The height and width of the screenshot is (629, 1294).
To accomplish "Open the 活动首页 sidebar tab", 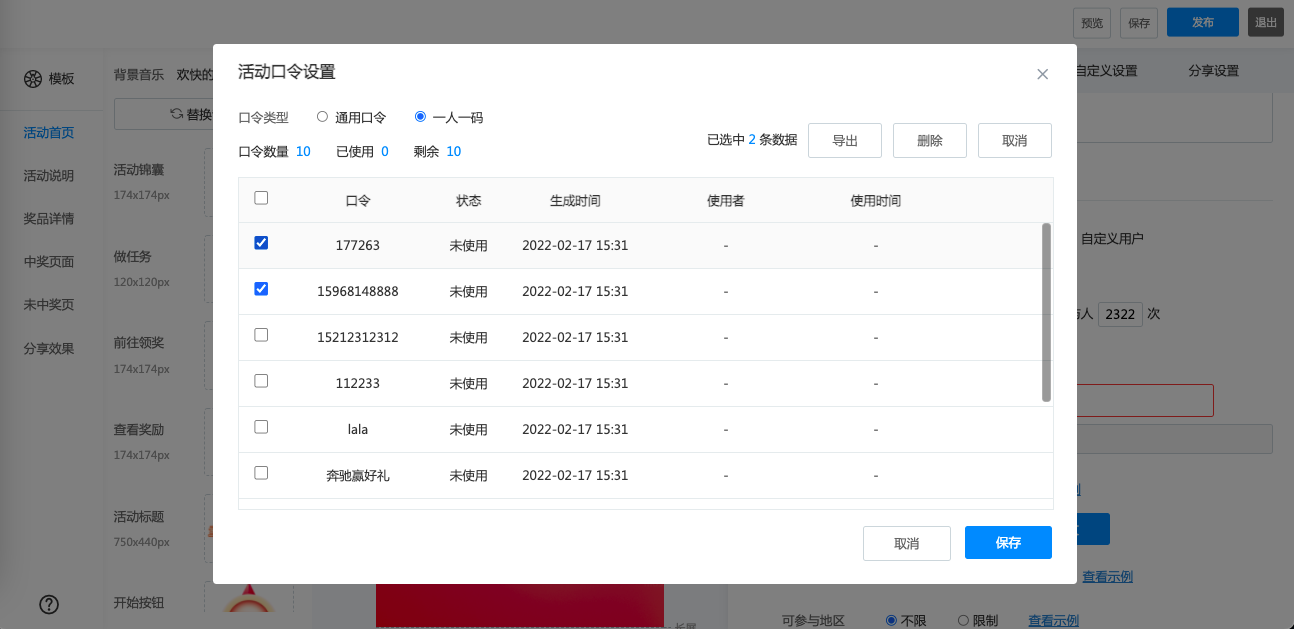I will (x=49, y=133).
